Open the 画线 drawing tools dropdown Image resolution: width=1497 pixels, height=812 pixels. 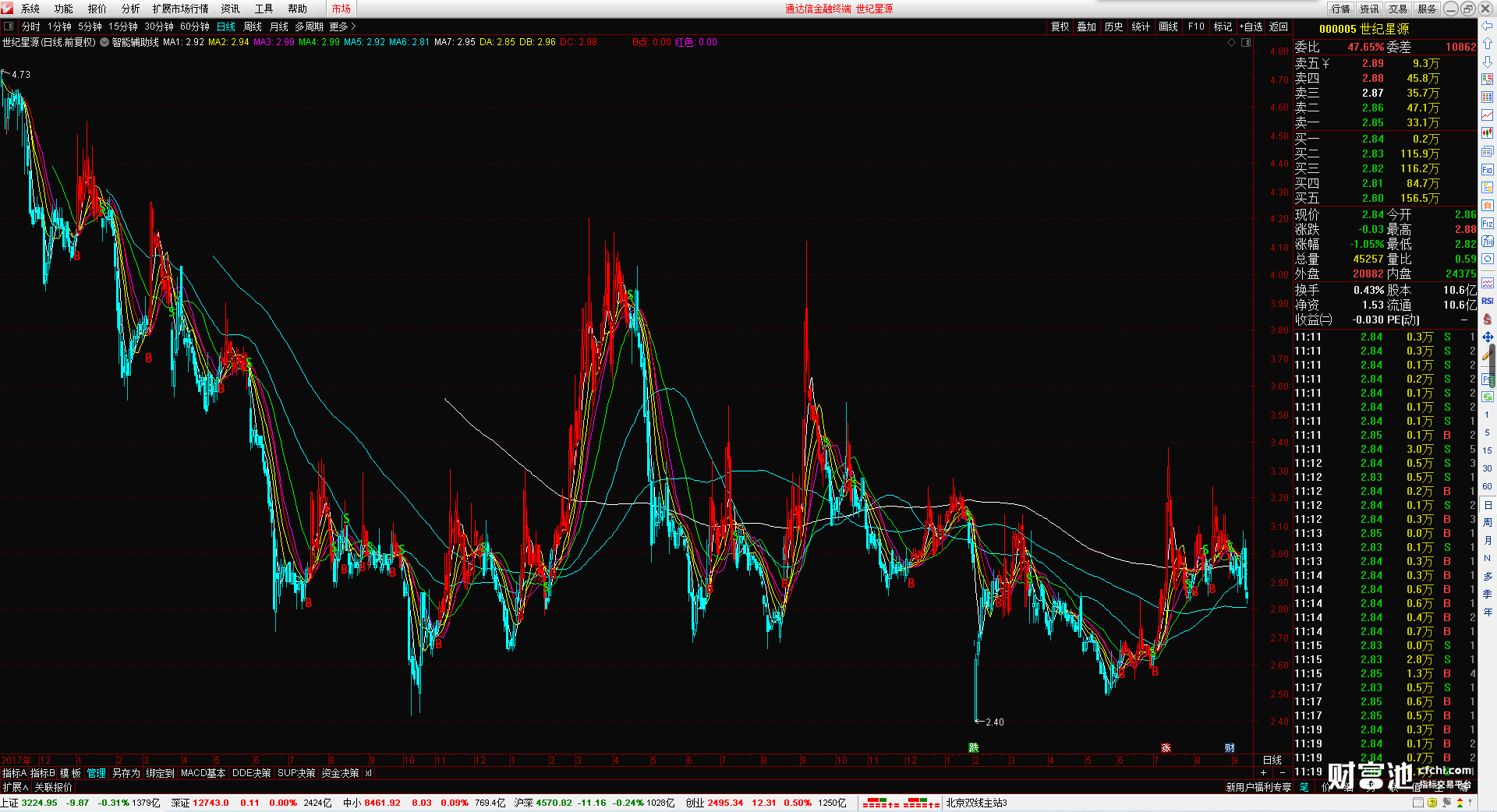pos(1168,26)
